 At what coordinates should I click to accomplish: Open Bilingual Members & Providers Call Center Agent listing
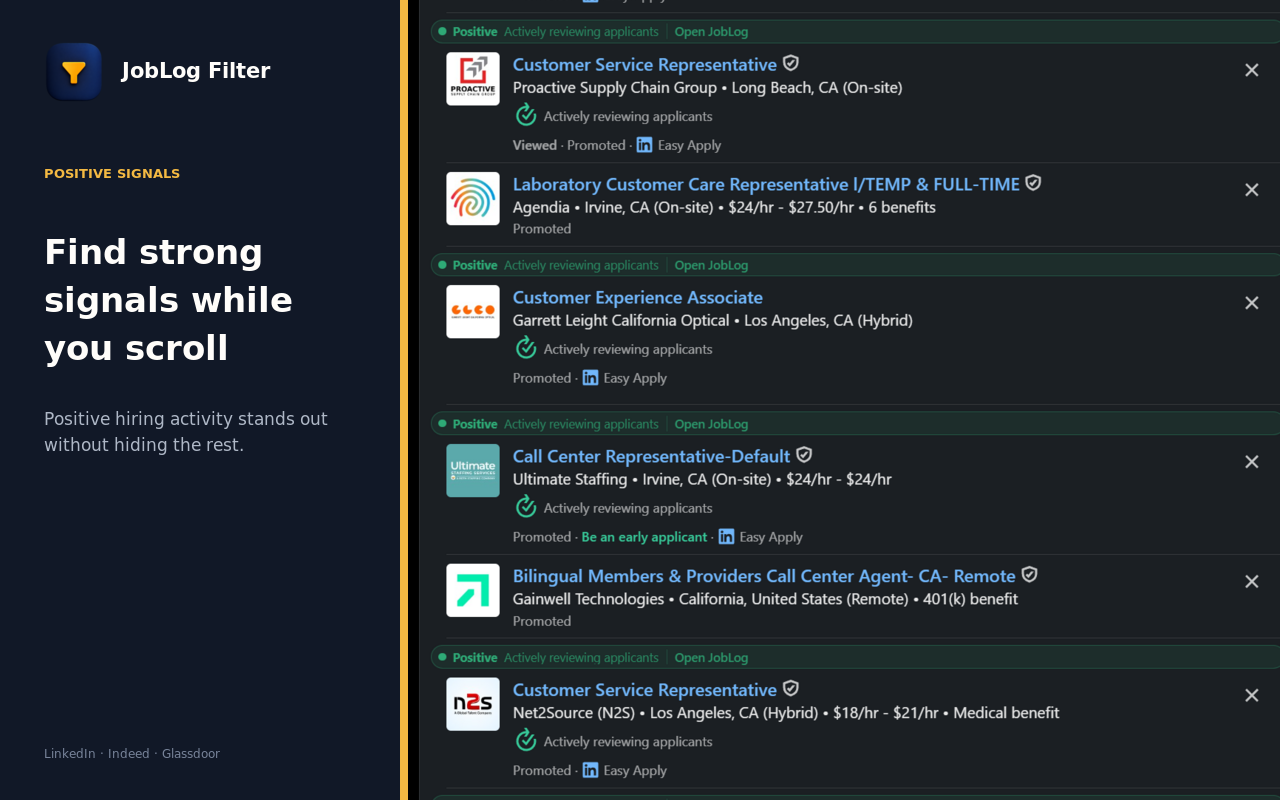[x=764, y=577]
